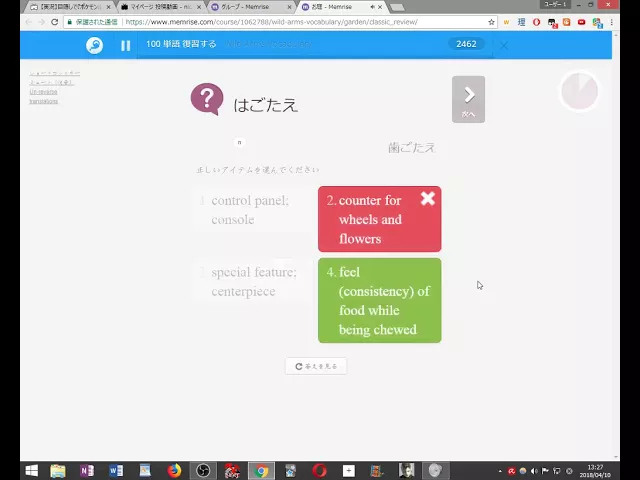Go to next question with arrow button
The image size is (640, 480).
click(x=469, y=99)
